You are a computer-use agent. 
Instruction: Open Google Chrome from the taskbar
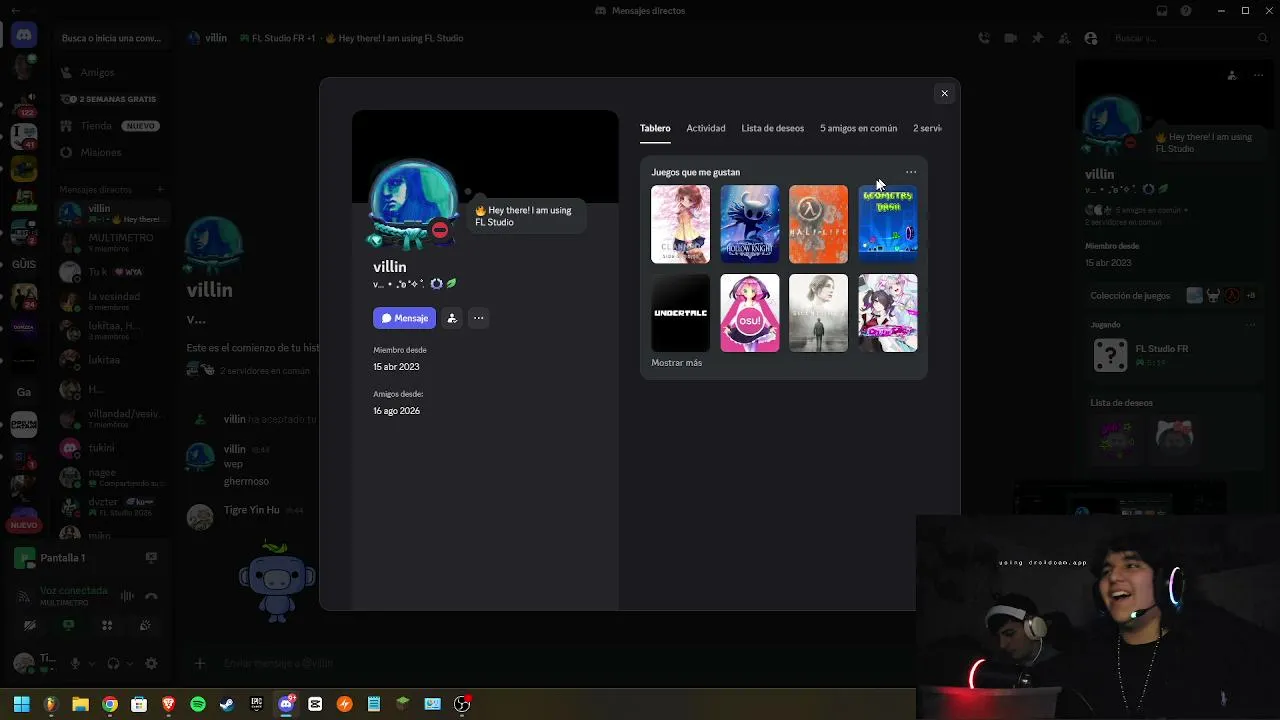[110, 704]
